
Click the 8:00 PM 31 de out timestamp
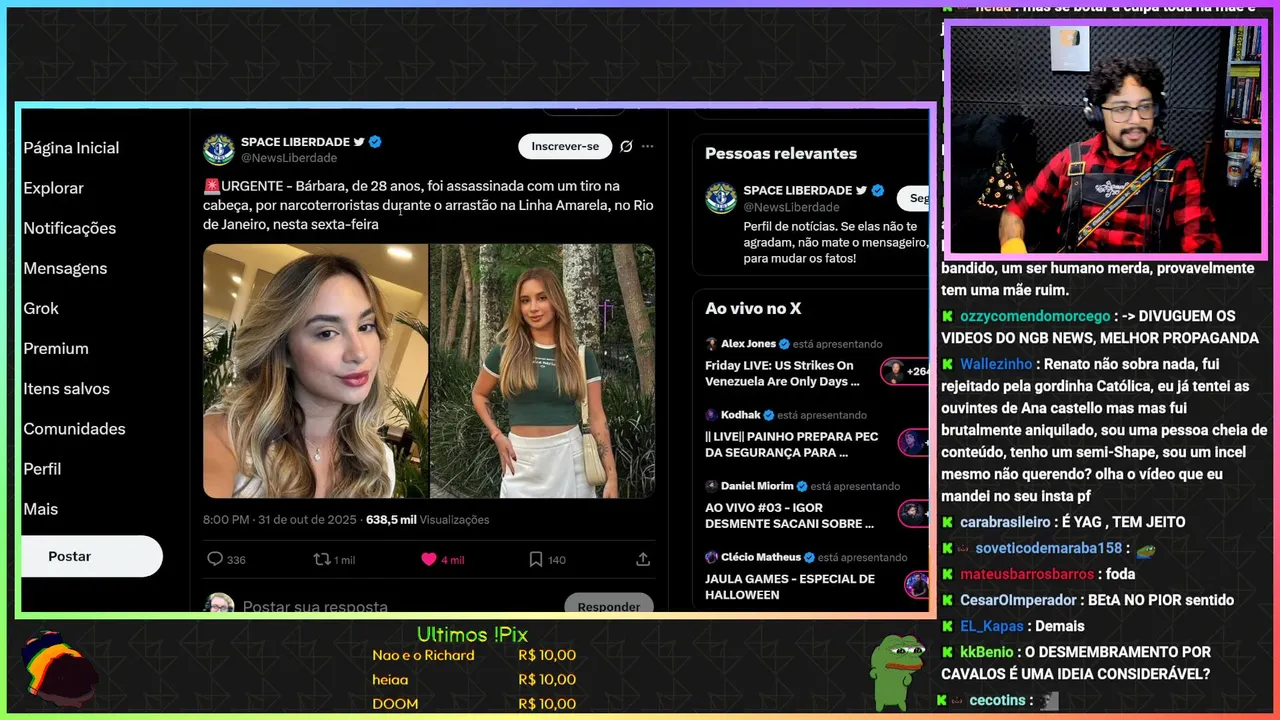279,520
